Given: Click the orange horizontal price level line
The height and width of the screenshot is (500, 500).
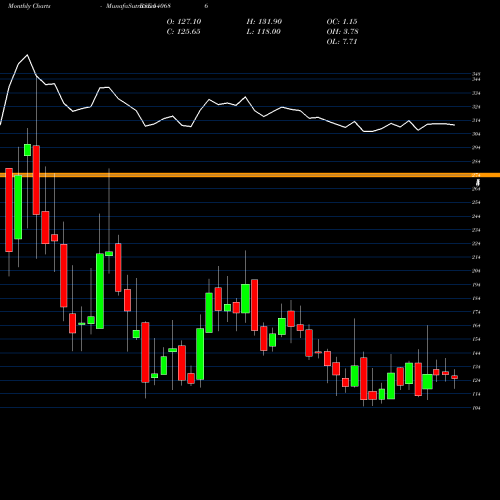Looking at the screenshot, I should tap(250, 175).
